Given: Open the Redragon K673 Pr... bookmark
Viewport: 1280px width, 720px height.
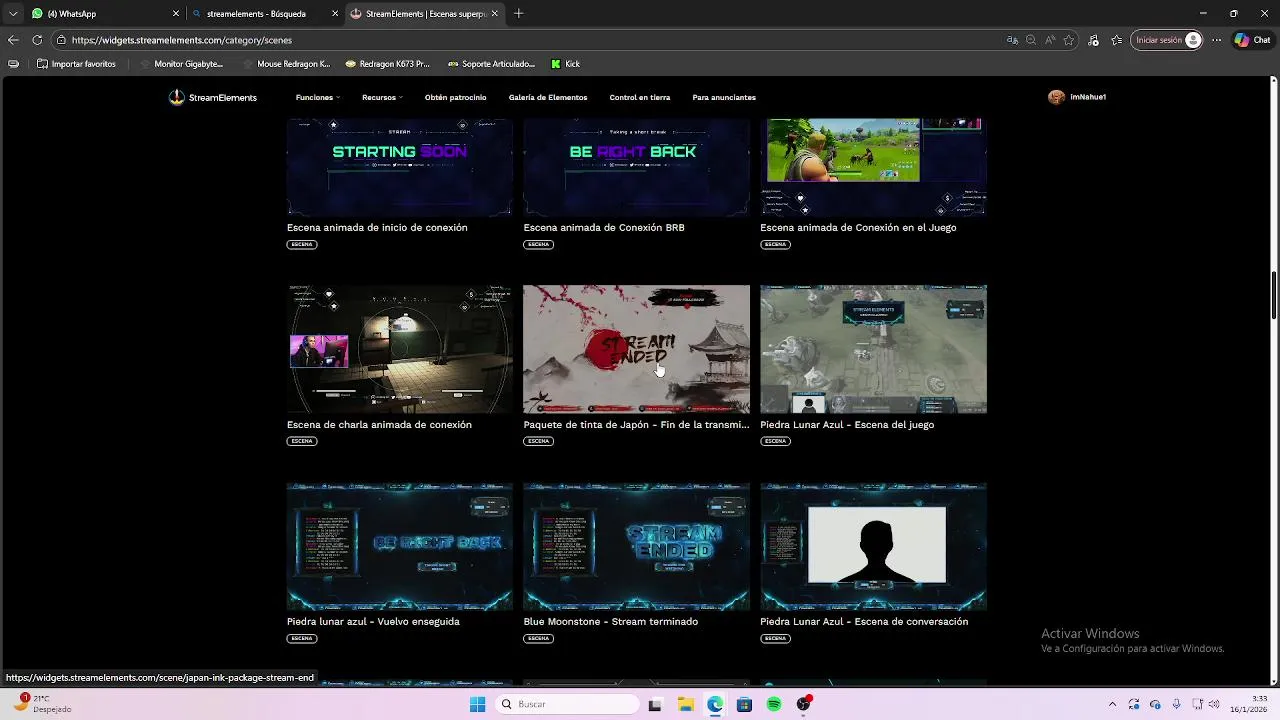Looking at the screenshot, I should coord(387,64).
